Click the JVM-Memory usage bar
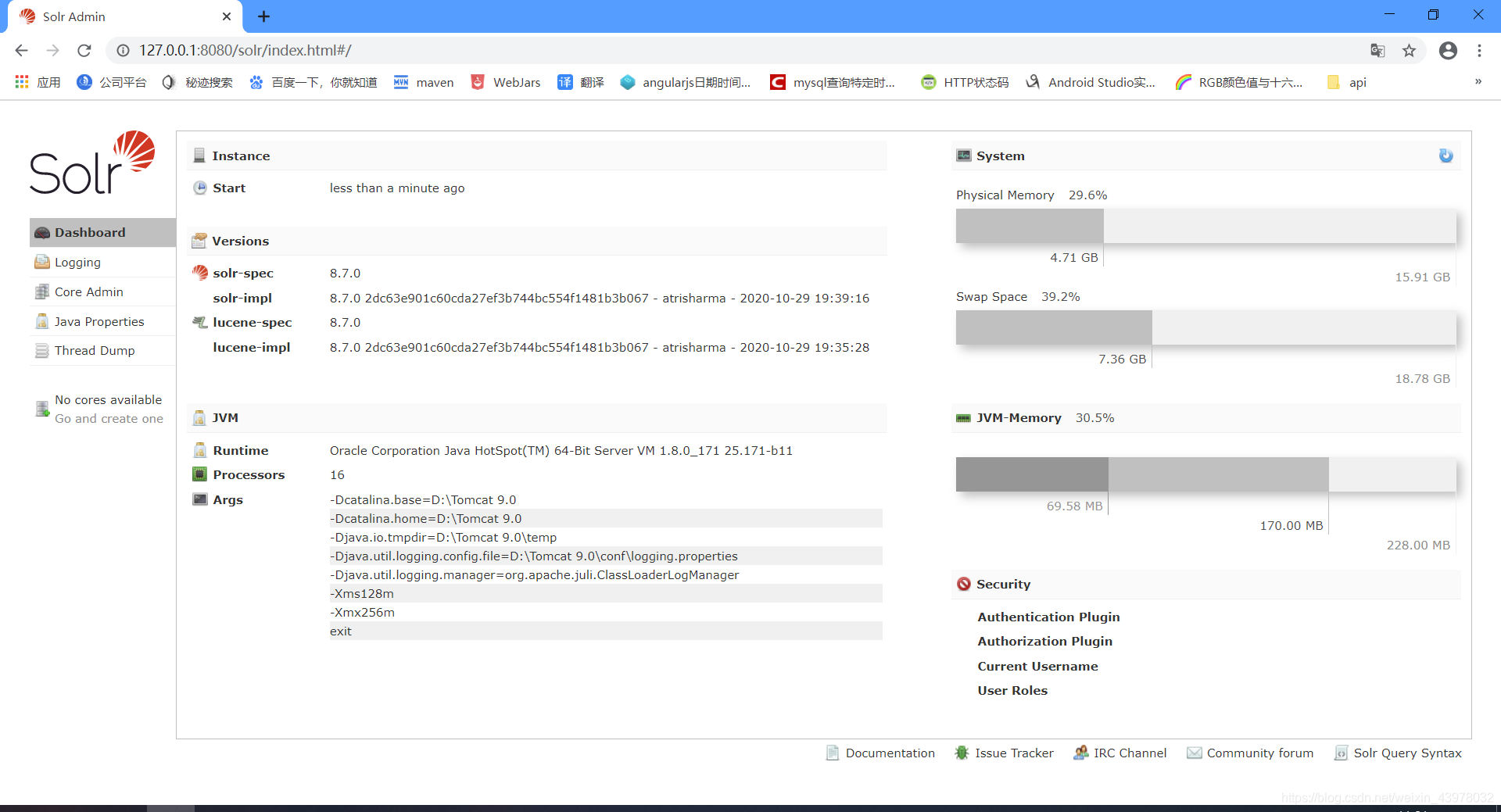This screenshot has height=812, width=1501. (1206, 474)
